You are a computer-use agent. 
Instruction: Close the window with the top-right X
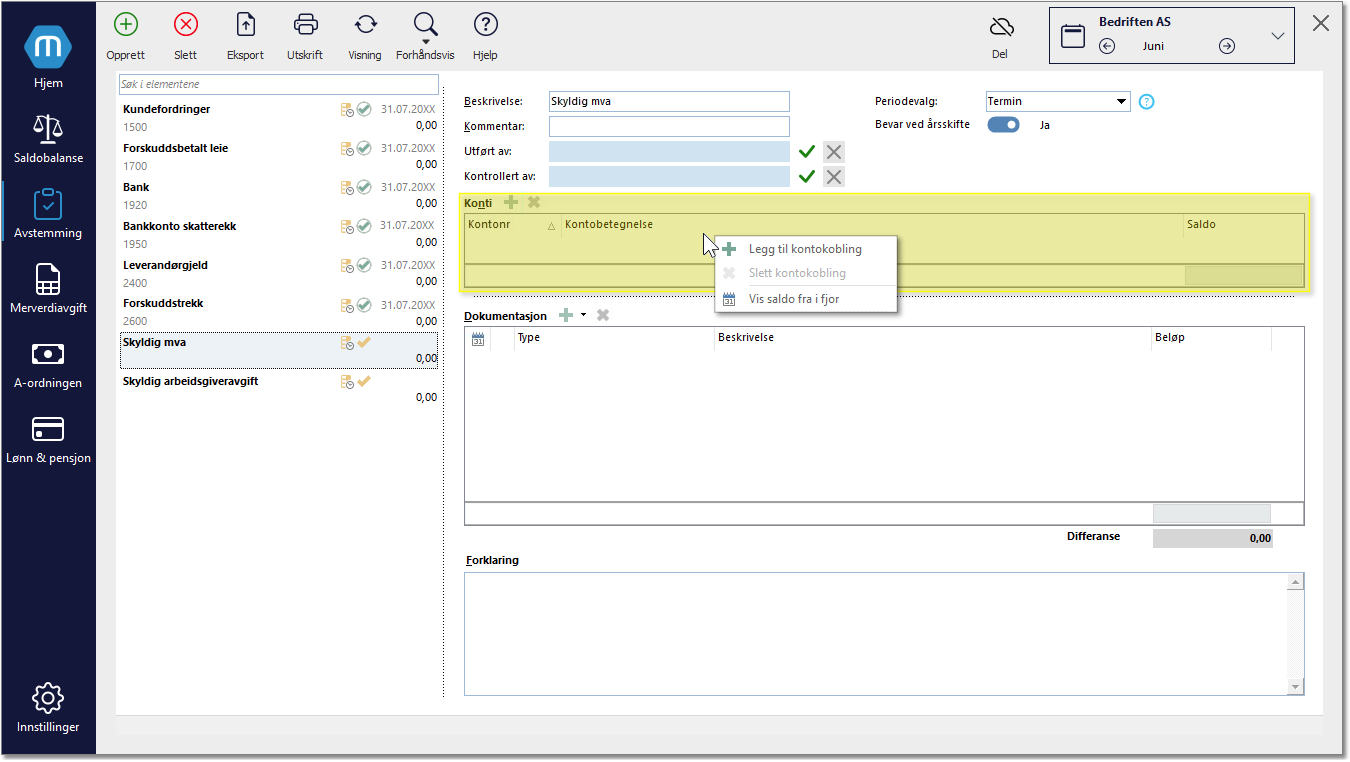pyautogui.click(x=1321, y=24)
